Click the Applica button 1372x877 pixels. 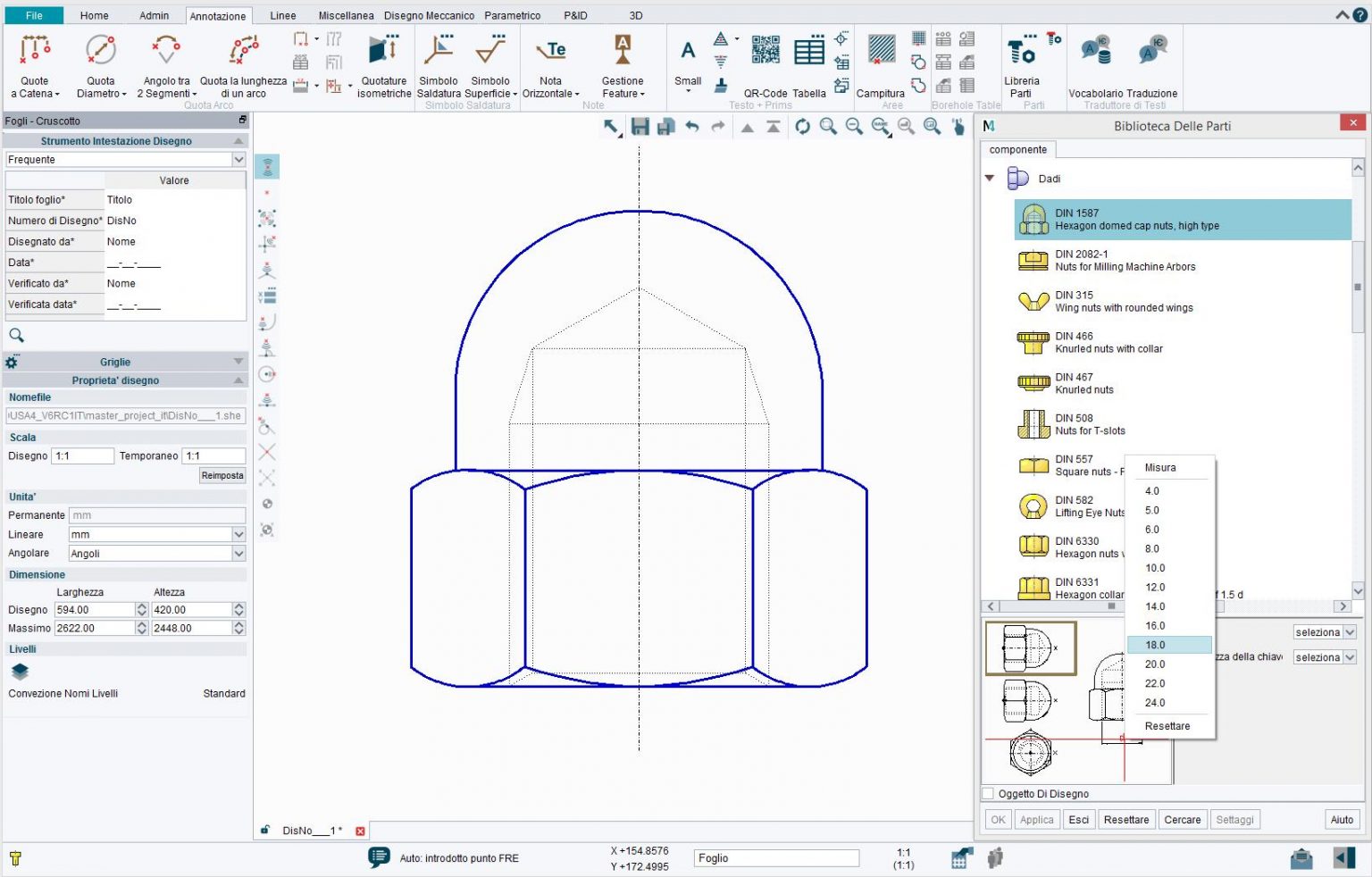1036,819
